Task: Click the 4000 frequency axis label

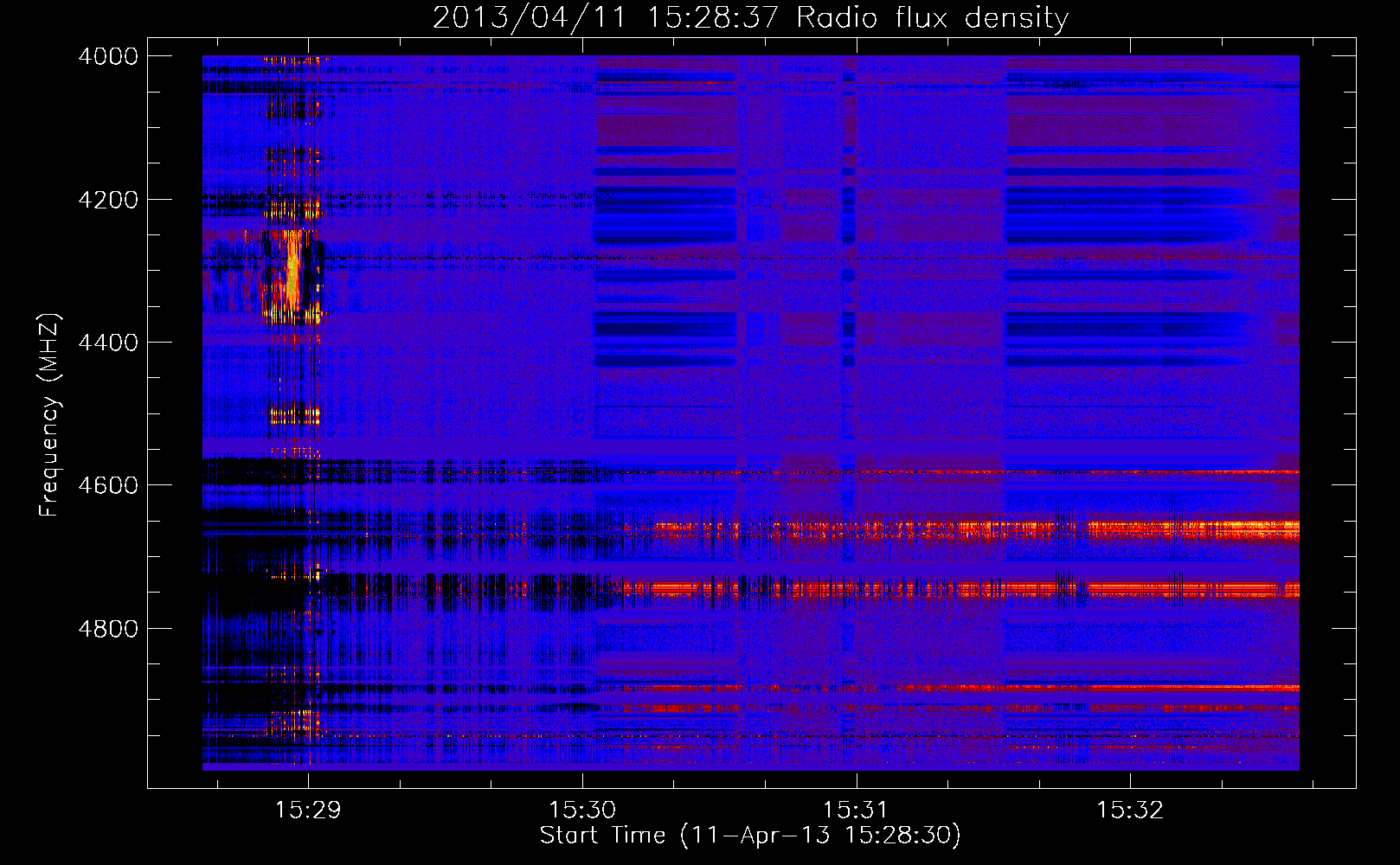Action: click(108, 56)
